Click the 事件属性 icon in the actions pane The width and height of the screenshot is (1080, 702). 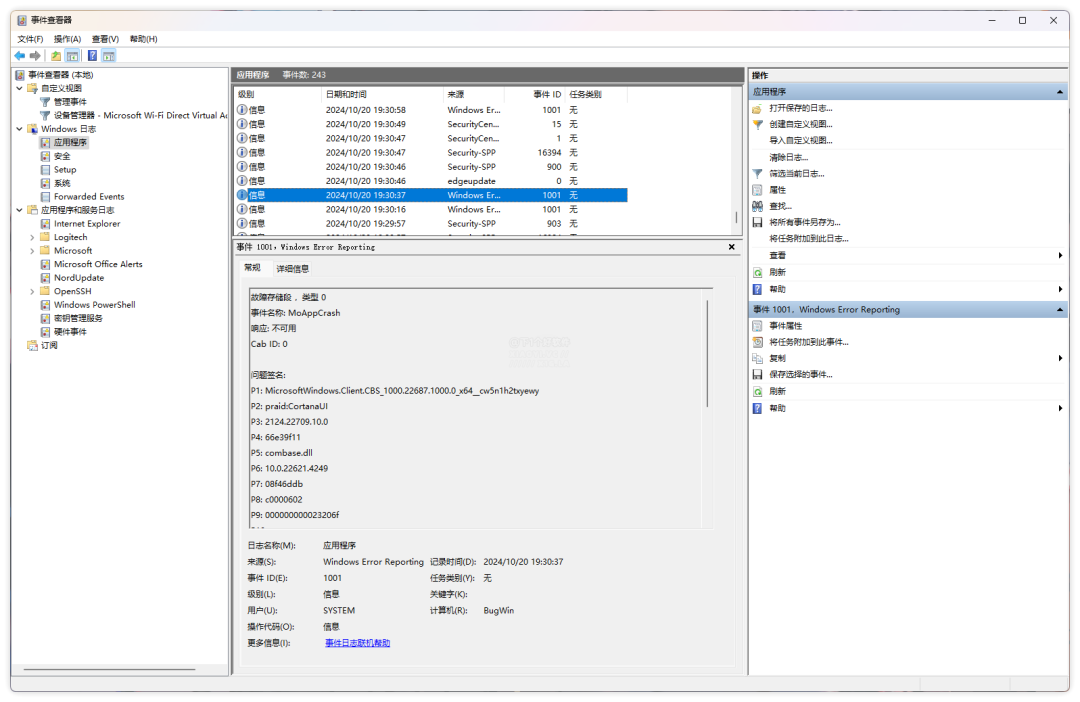point(757,326)
